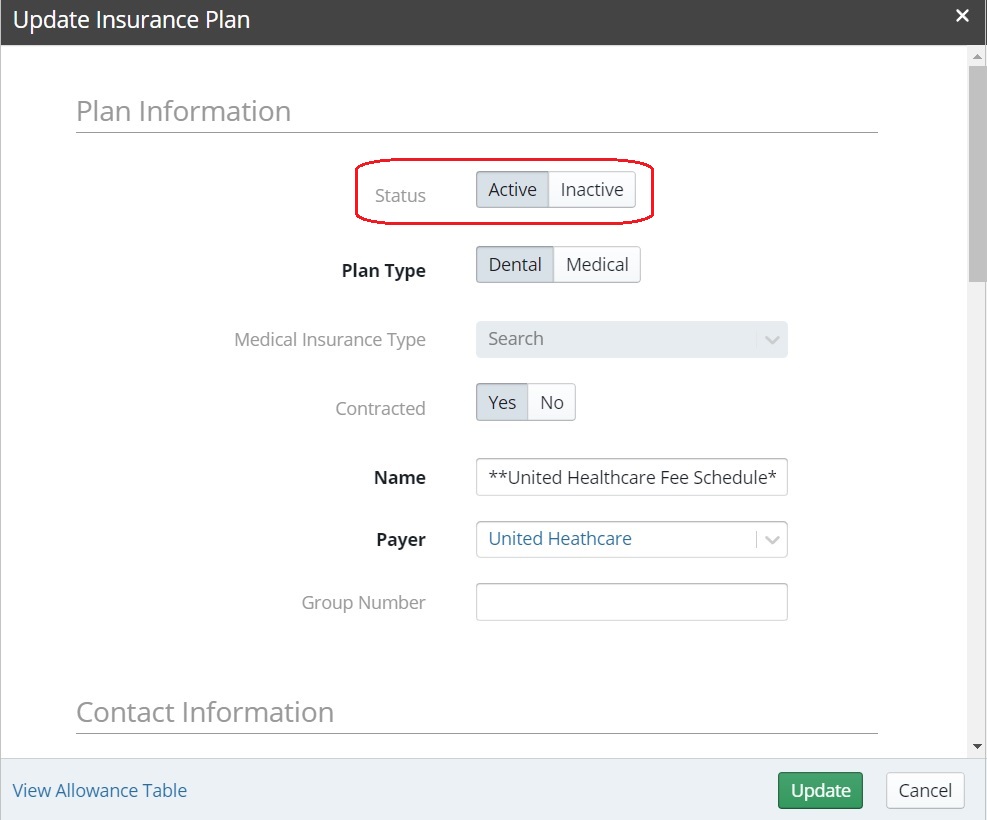Set Contracted to No
987x820 pixels.
[x=552, y=401]
